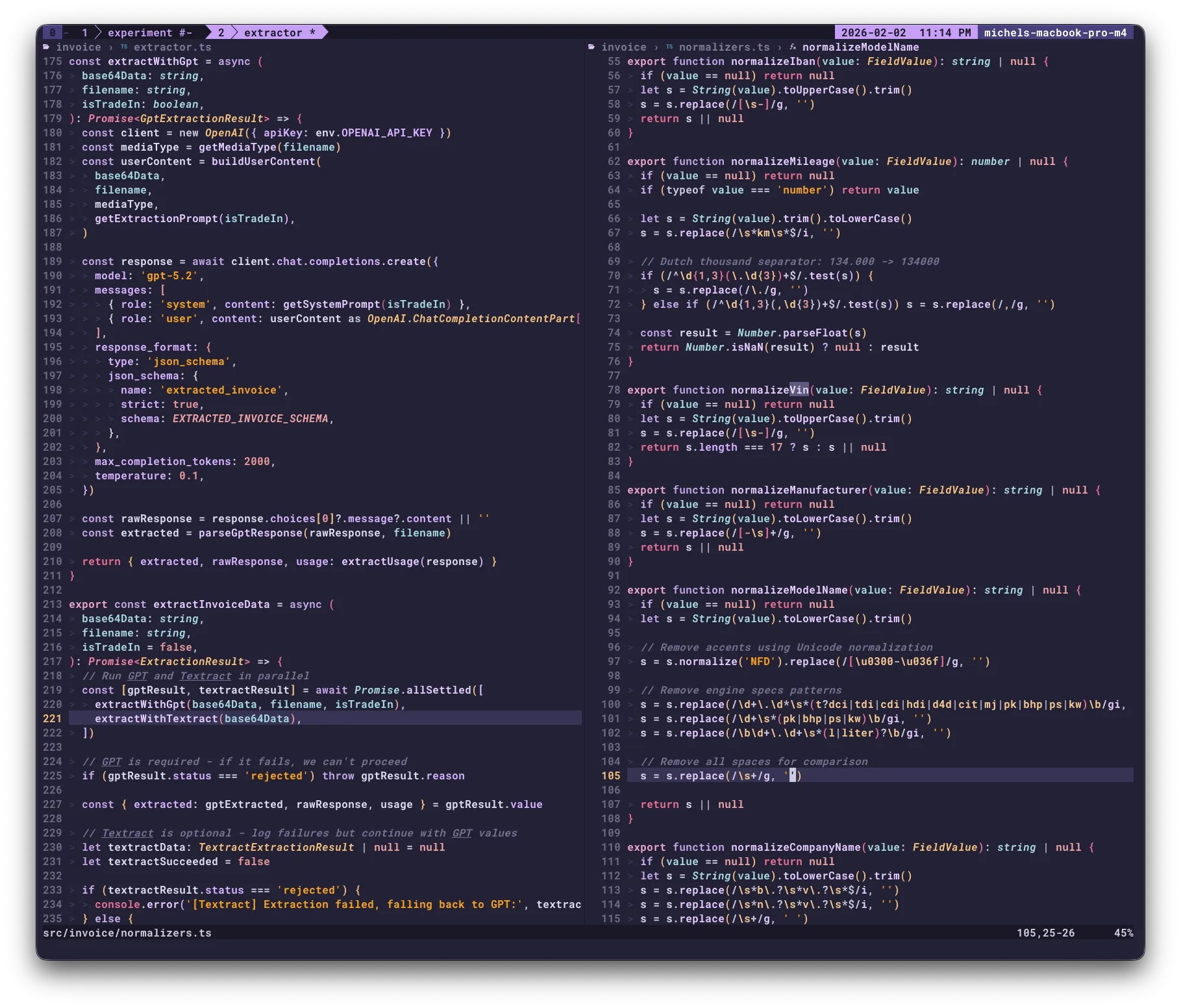Click the tmux session indicator 0
Image resolution: width=1181 pixels, height=1008 pixels.
click(x=53, y=32)
